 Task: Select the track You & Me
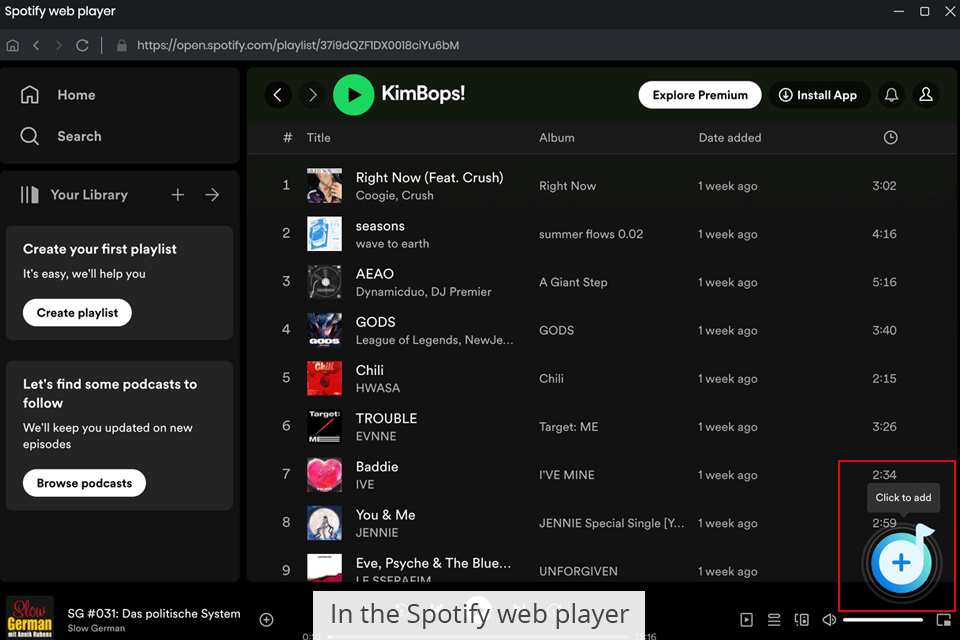pos(385,515)
